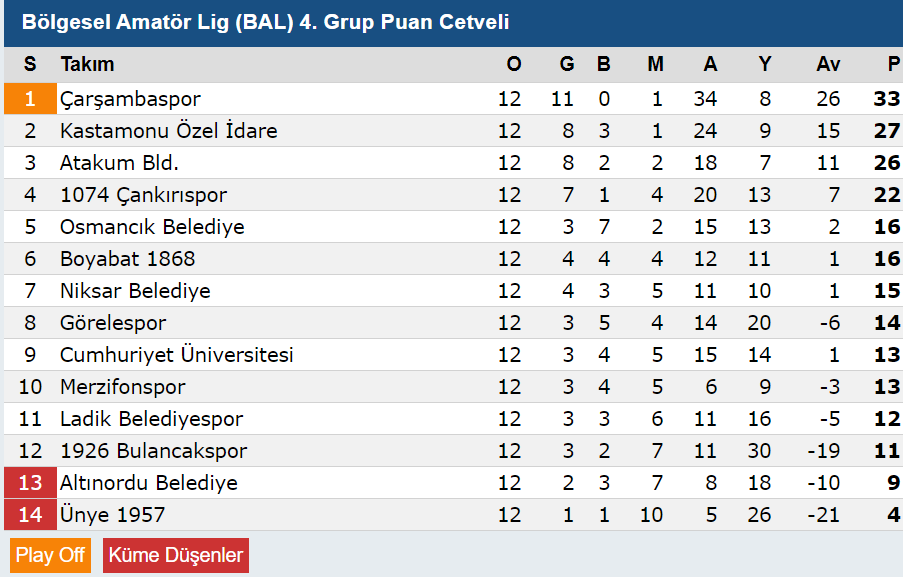Click the Av column header

click(x=828, y=64)
